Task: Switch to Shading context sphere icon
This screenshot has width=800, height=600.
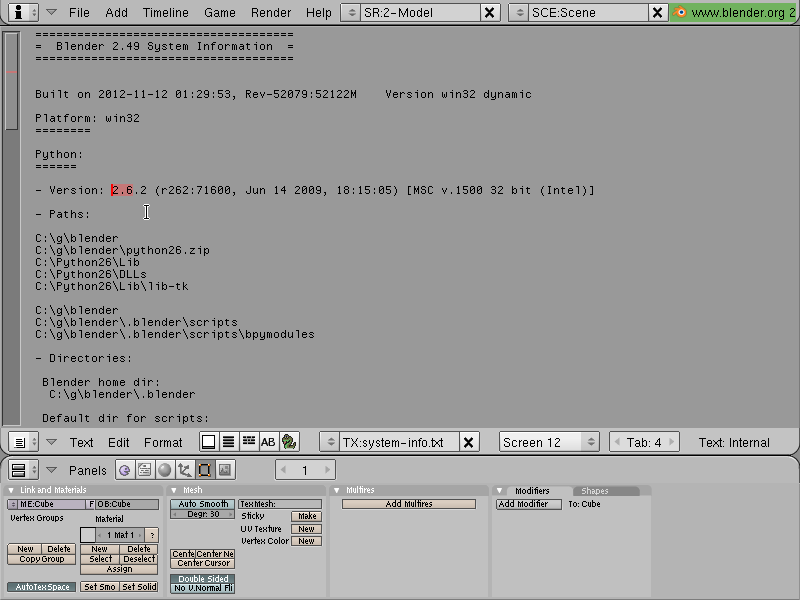Action: coord(164,470)
